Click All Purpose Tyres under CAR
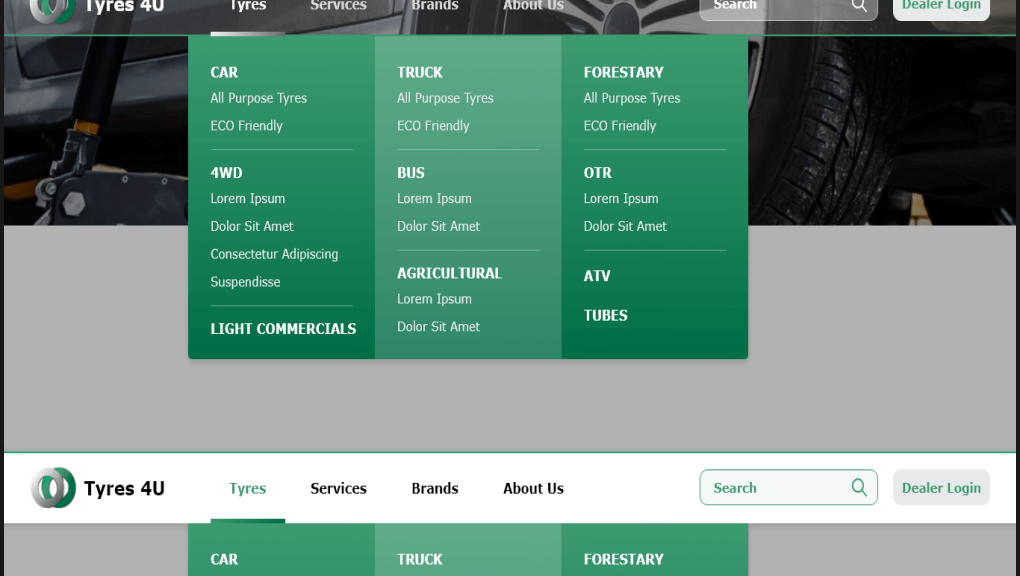Viewport: 1020px width, 576px height. point(258,98)
